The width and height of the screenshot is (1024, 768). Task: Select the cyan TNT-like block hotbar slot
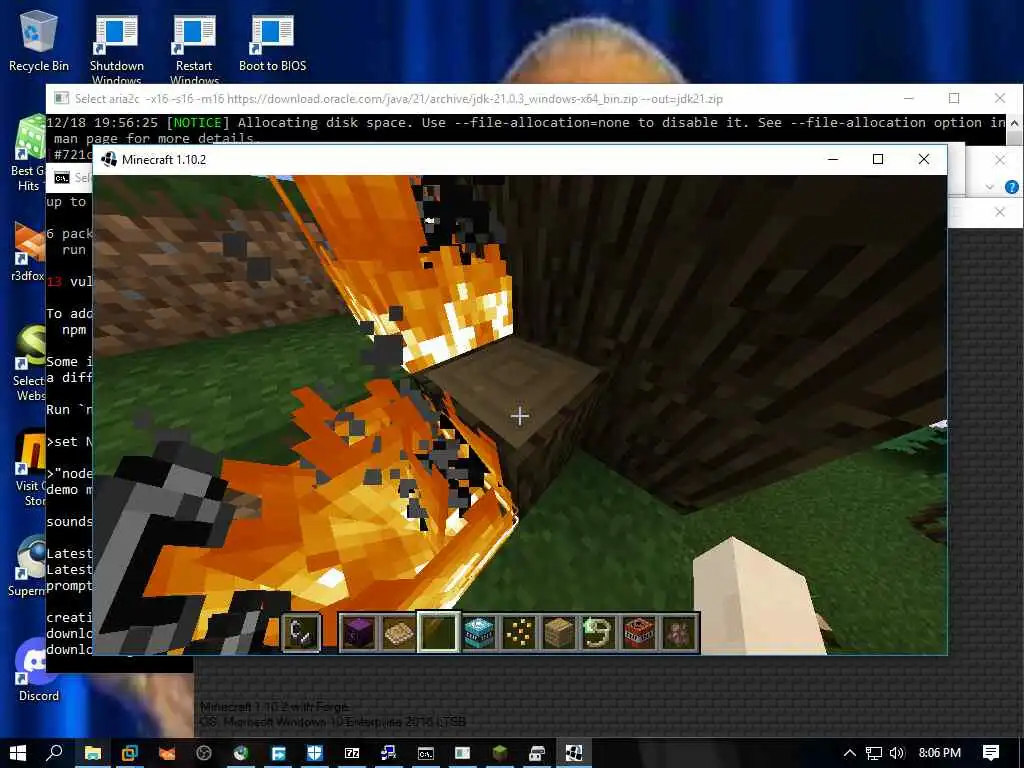coord(479,632)
